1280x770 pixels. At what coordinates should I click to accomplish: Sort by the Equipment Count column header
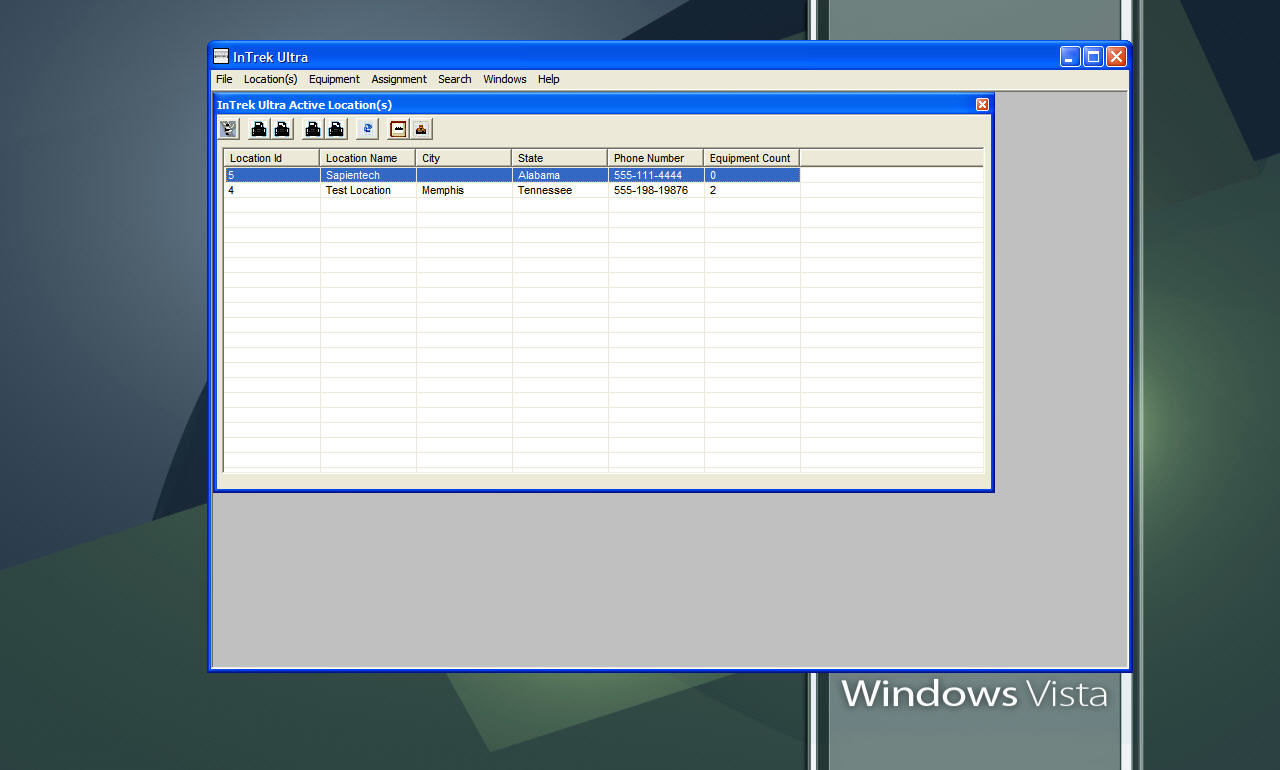coord(752,158)
